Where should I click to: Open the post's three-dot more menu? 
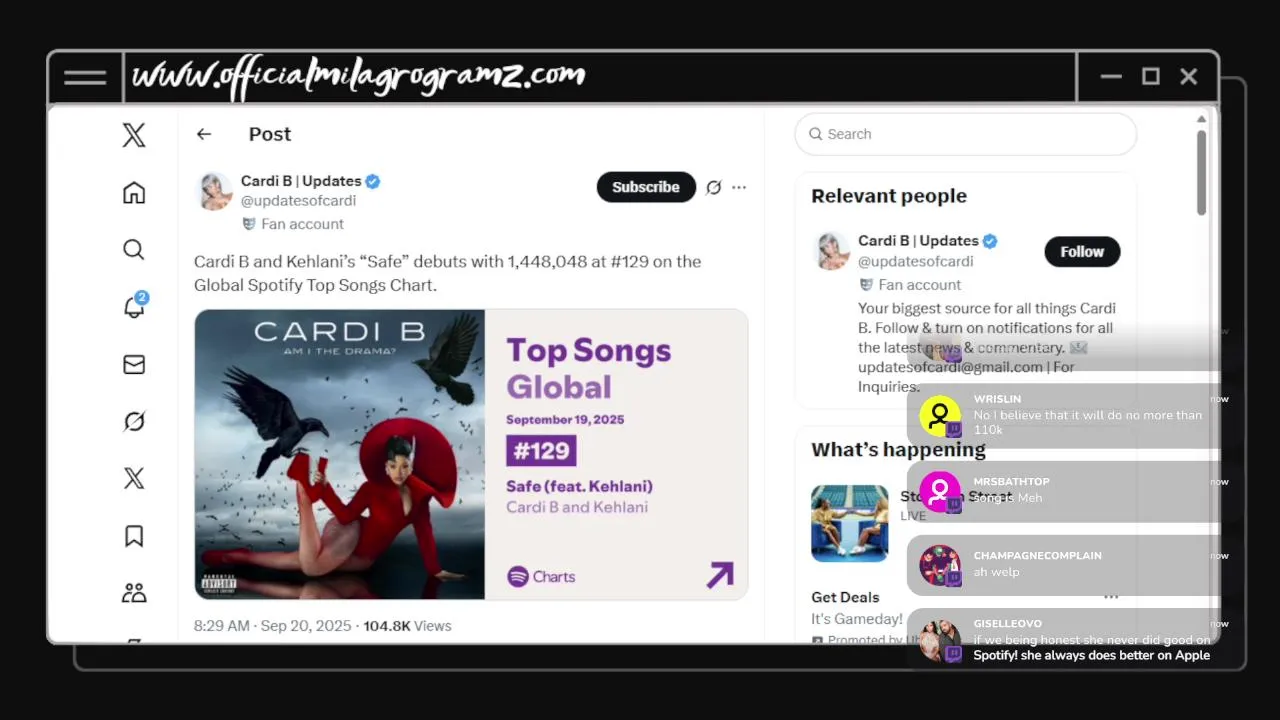pyautogui.click(x=739, y=187)
